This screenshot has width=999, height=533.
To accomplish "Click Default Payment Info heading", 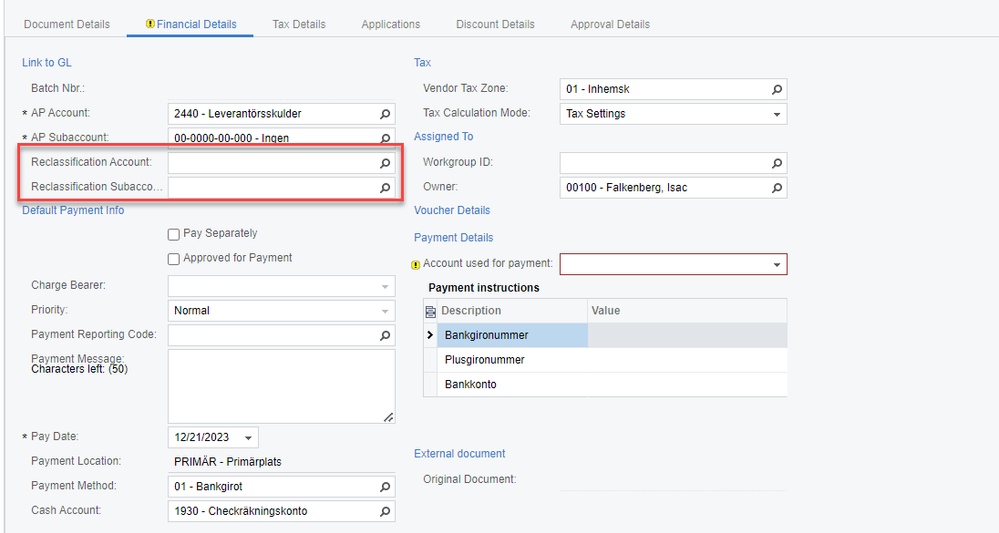I will point(73,210).
